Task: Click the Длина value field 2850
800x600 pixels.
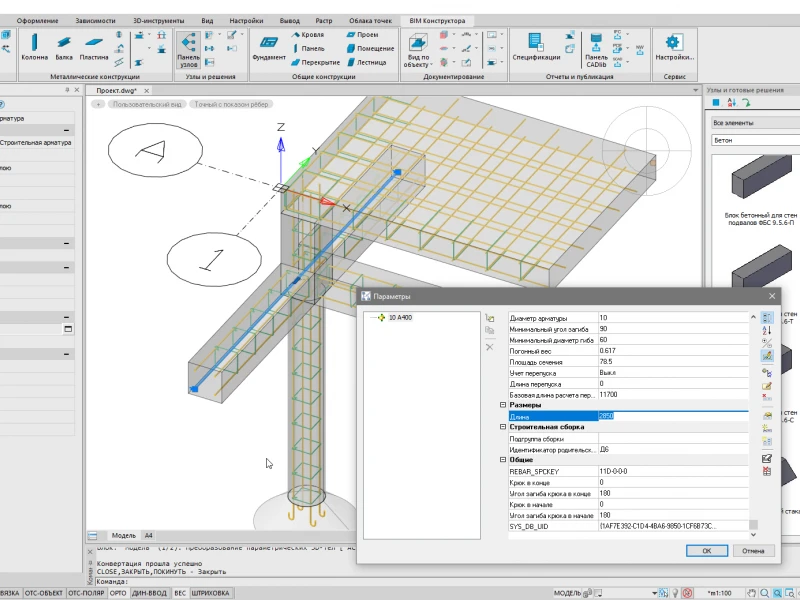Action: pos(673,416)
